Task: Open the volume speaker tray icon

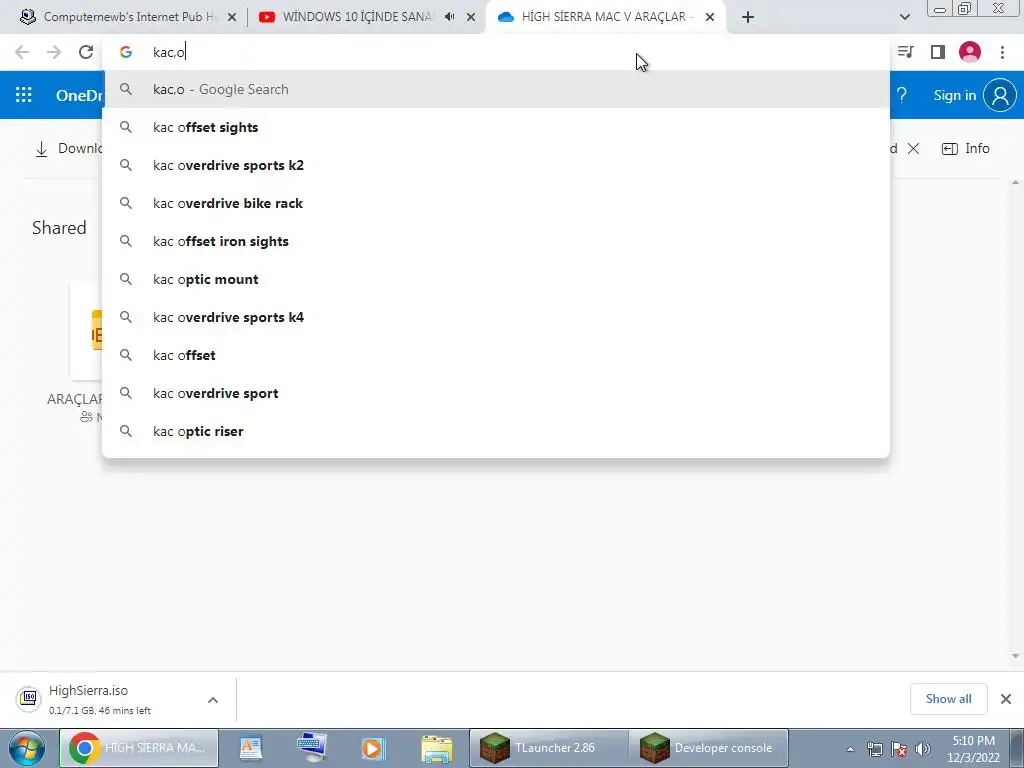Action: click(x=923, y=749)
